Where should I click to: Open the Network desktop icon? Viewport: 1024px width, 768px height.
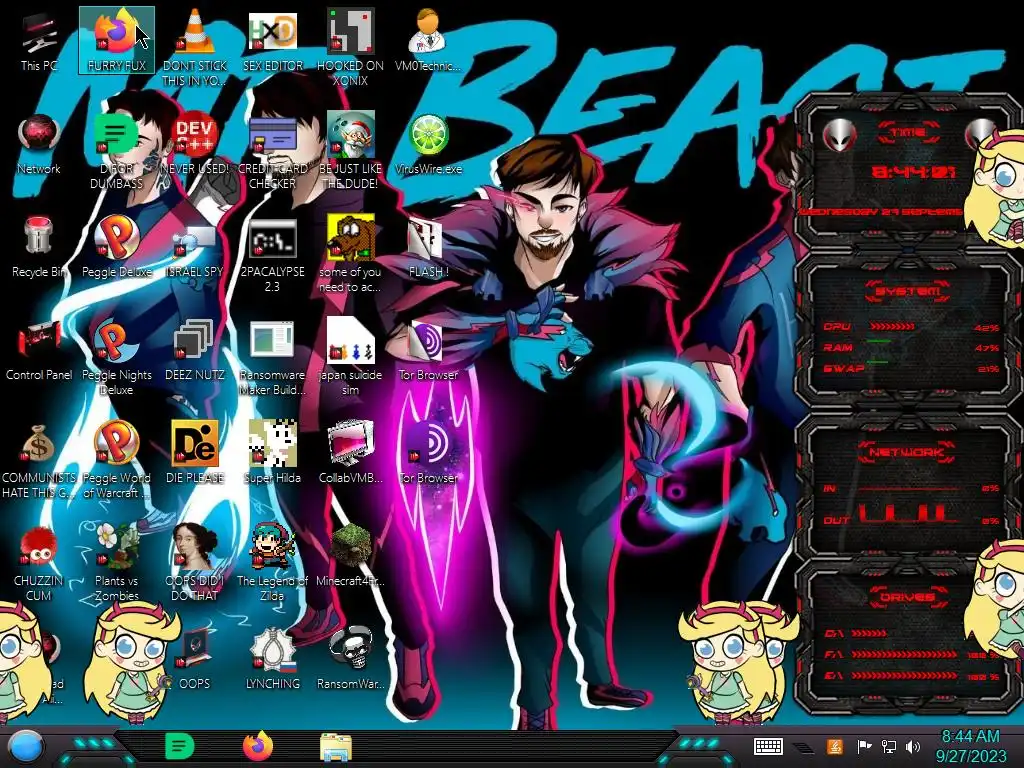click(x=39, y=145)
